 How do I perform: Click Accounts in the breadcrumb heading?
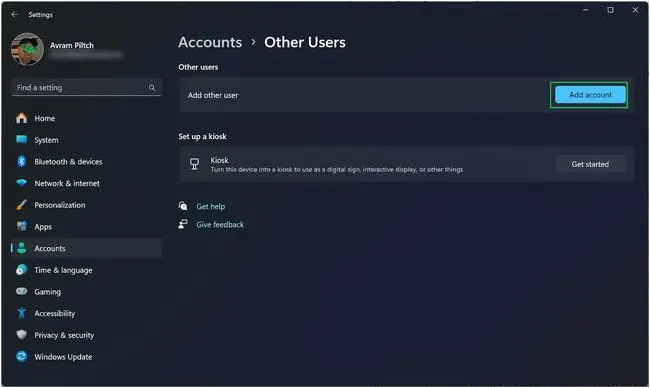pos(210,42)
